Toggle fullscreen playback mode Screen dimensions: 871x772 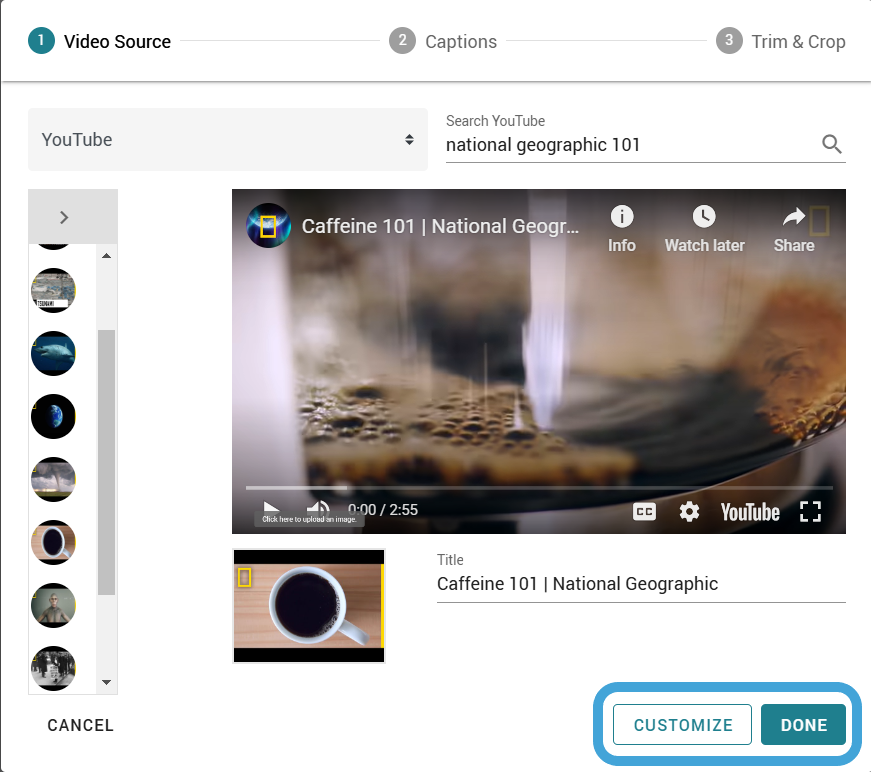[x=811, y=511]
